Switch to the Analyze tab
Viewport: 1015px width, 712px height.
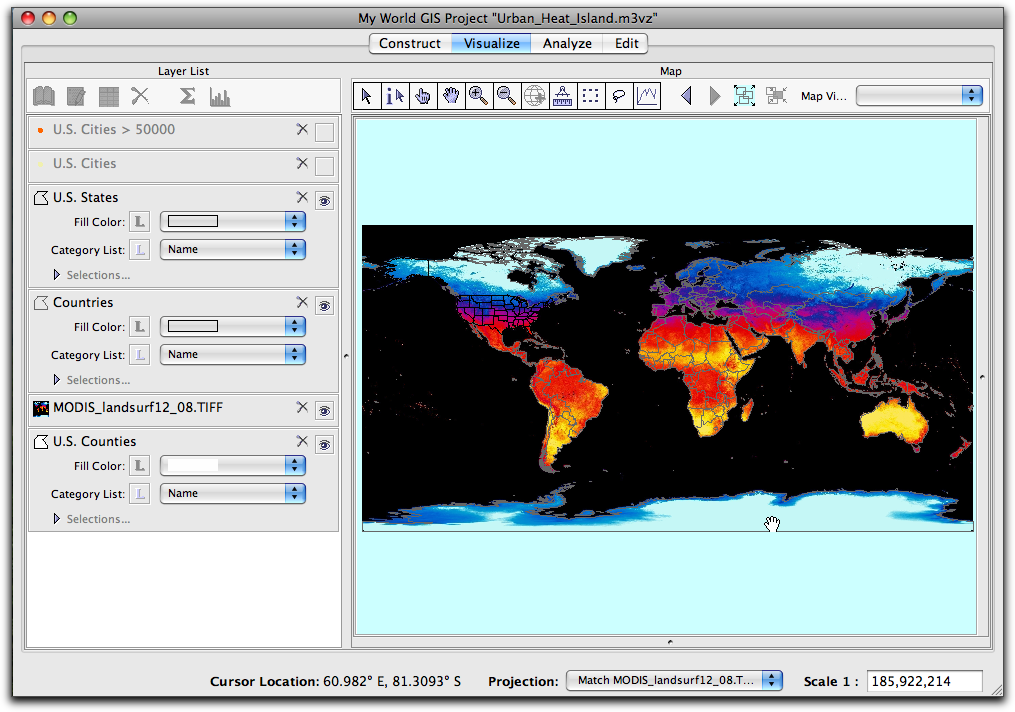click(567, 43)
